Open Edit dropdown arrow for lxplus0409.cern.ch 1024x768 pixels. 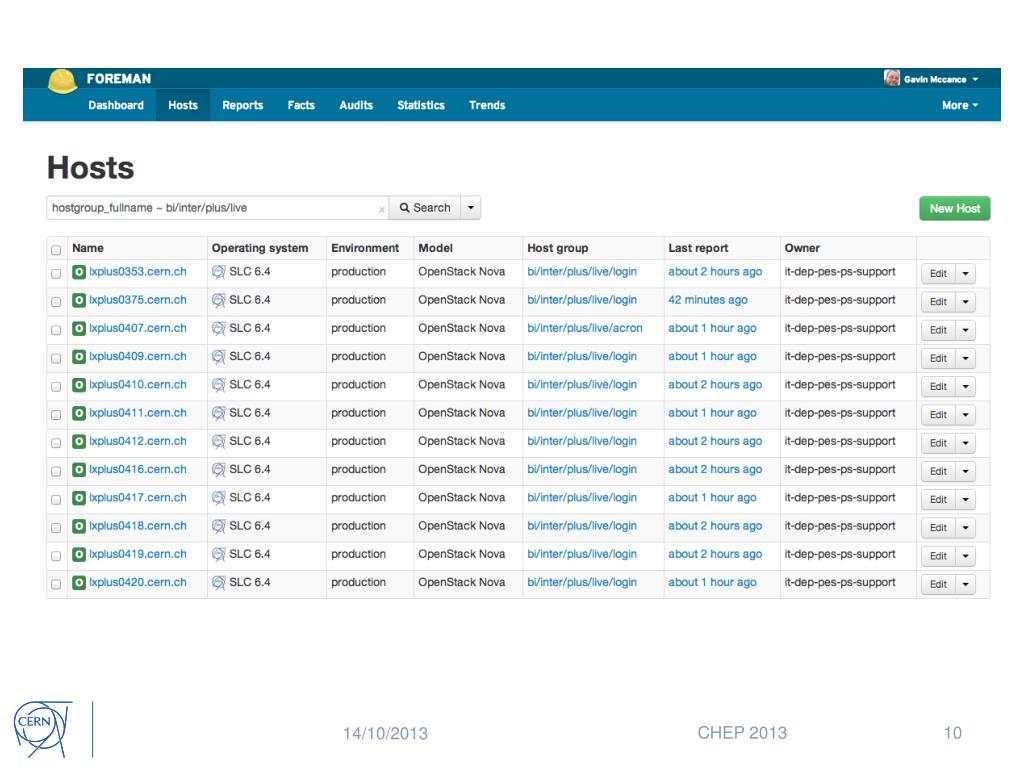tap(965, 358)
